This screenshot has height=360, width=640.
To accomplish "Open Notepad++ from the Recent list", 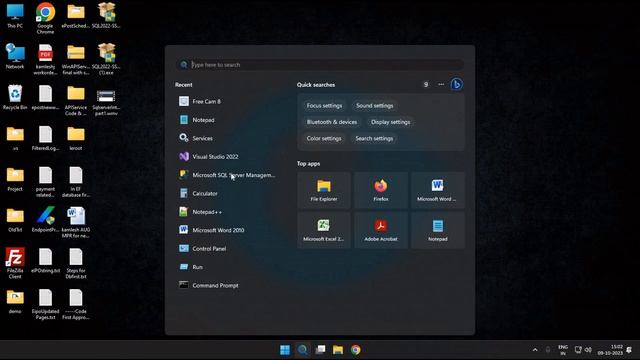I will click(227, 211).
